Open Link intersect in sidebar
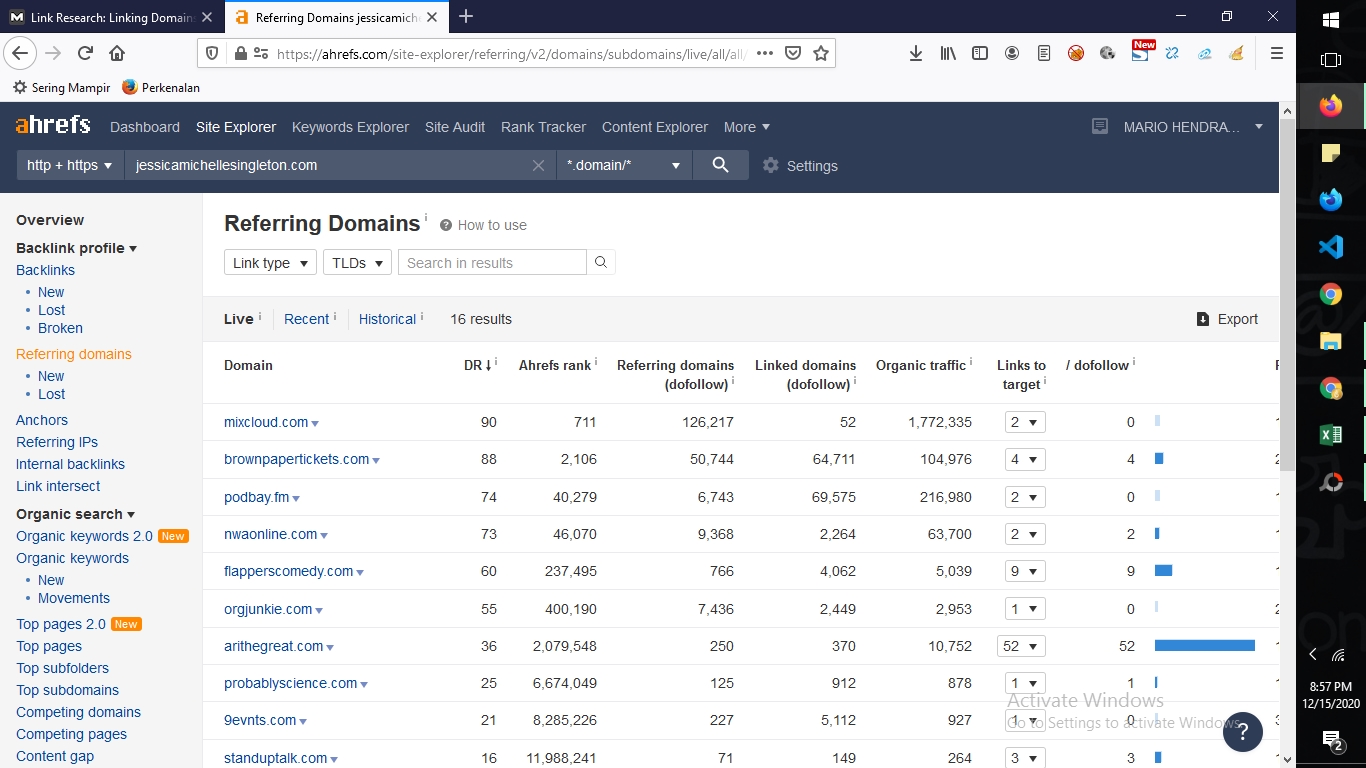This screenshot has width=1366, height=768. click(x=58, y=486)
